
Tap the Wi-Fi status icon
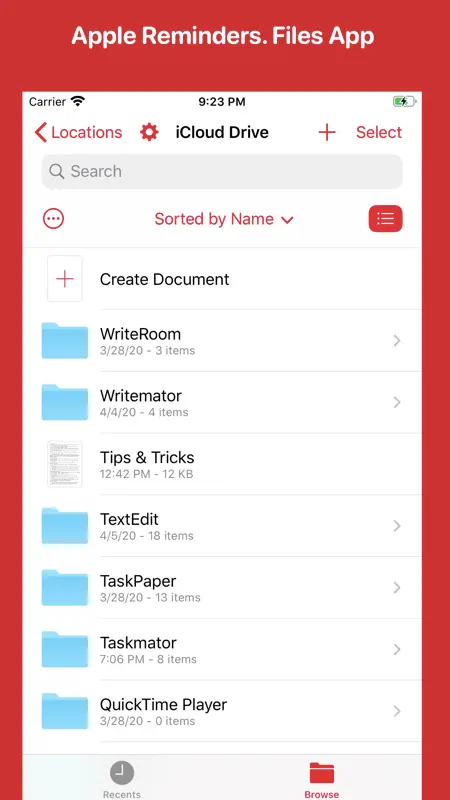click(x=78, y=101)
